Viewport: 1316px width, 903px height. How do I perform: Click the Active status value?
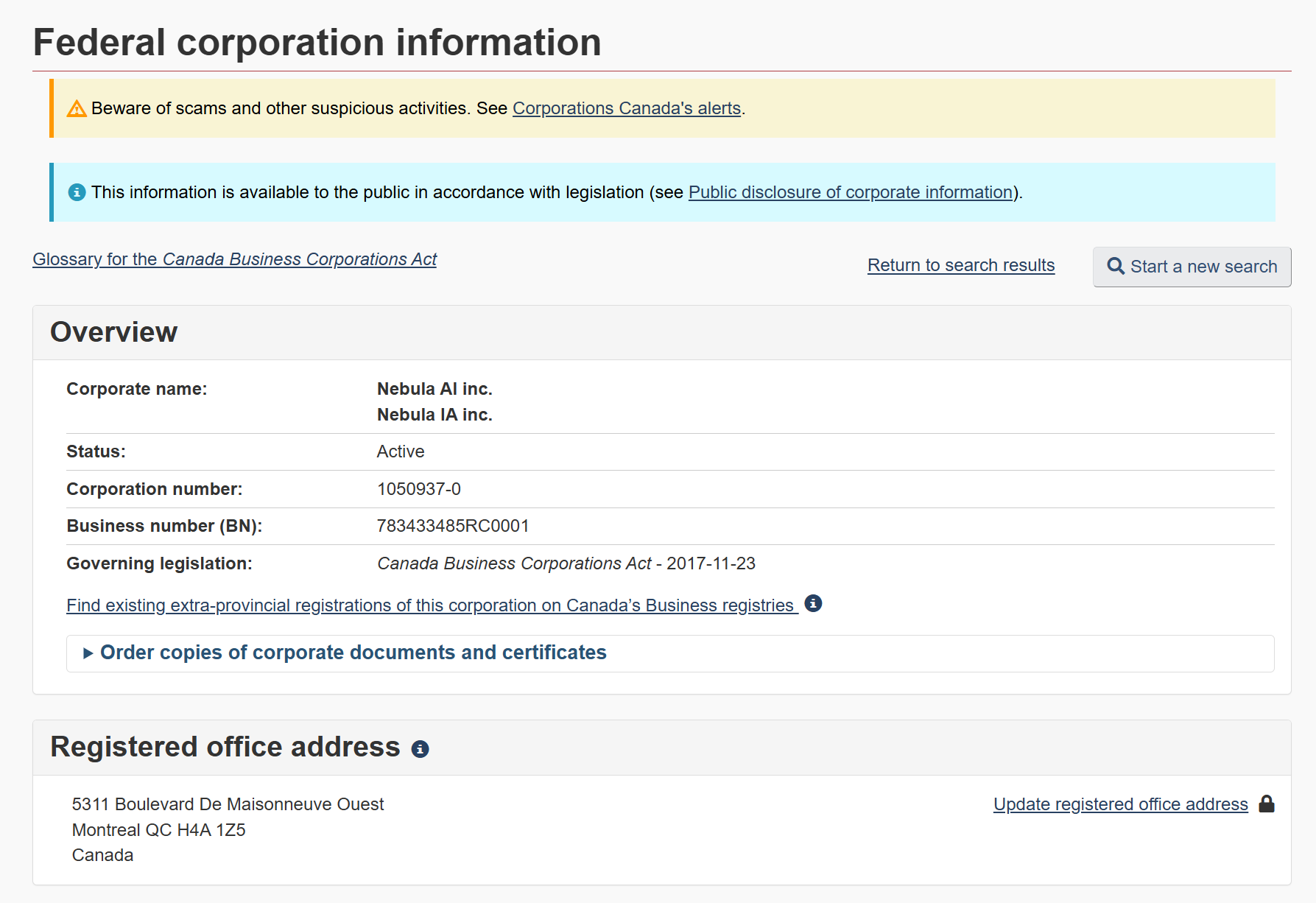coord(401,452)
